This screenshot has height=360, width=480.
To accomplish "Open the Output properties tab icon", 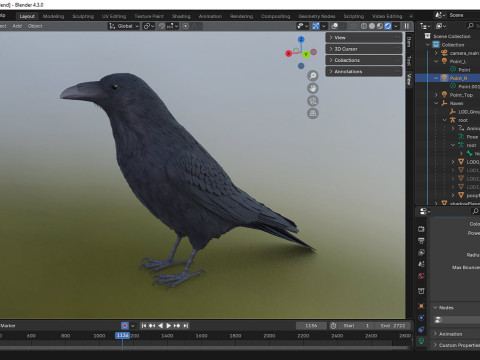I will click(421, 240).
